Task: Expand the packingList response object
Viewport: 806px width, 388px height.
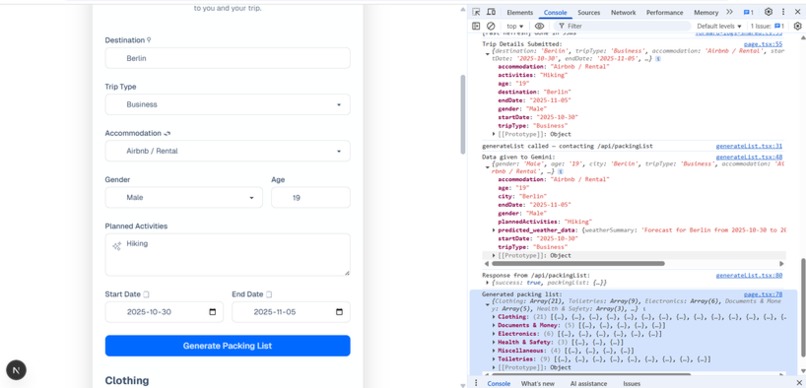Action: [x=487, y=283]
